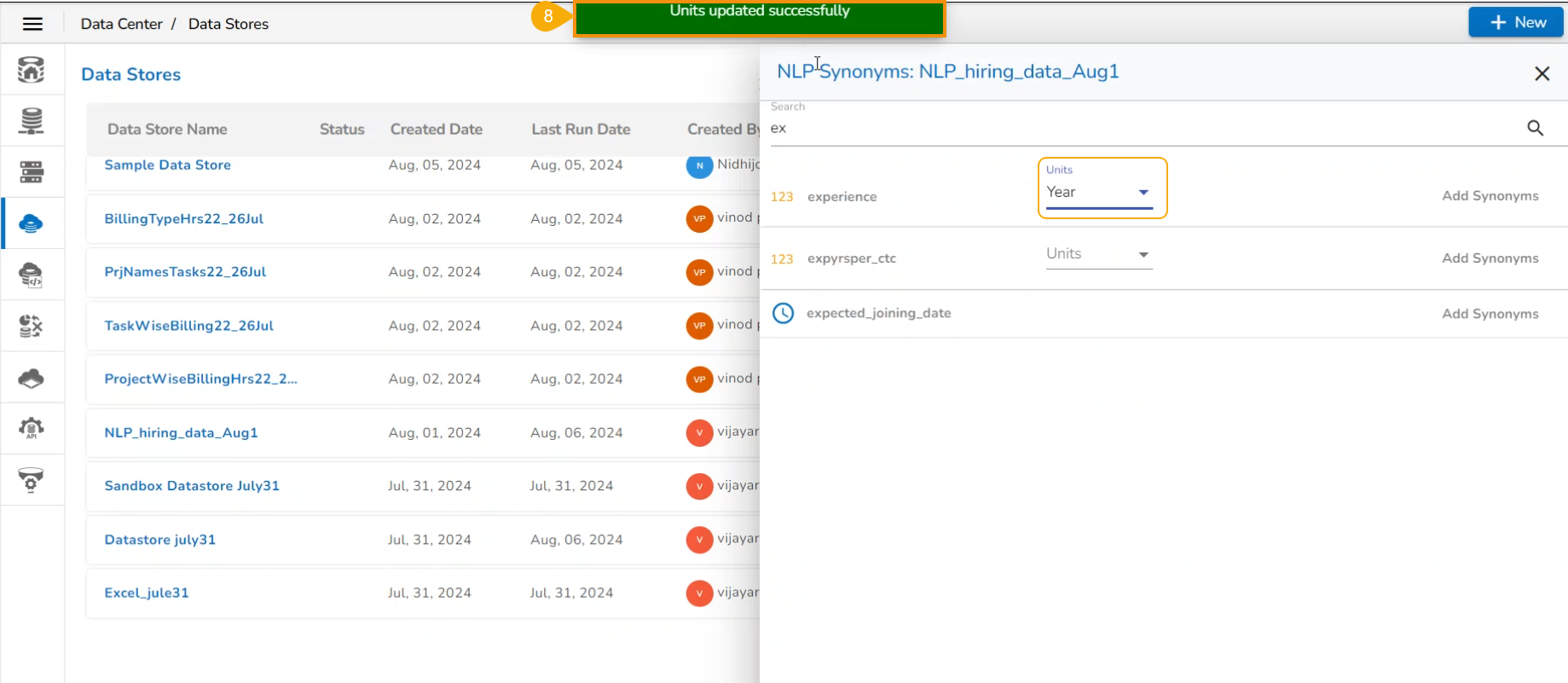Viewport: 1568px width, 683px height.
Task: Click the VP avatar in TaskWiseBilling22_26Jul row
Action: [x=699, y=326]
